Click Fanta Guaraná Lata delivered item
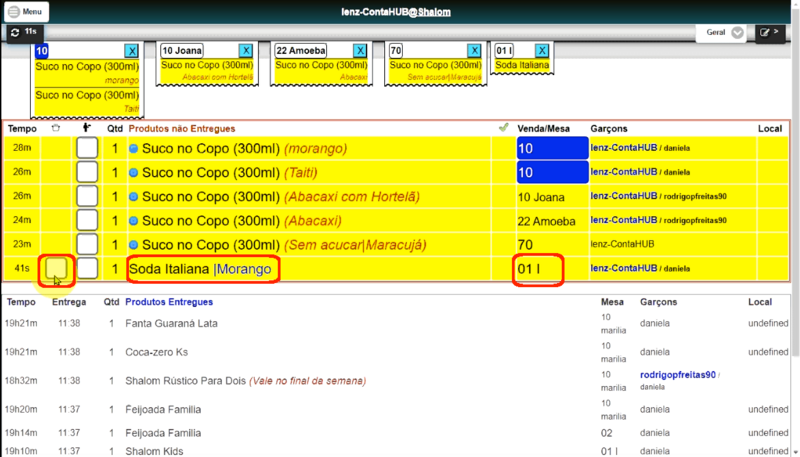Viewport: 800px width, 457px height. [171, 323]
